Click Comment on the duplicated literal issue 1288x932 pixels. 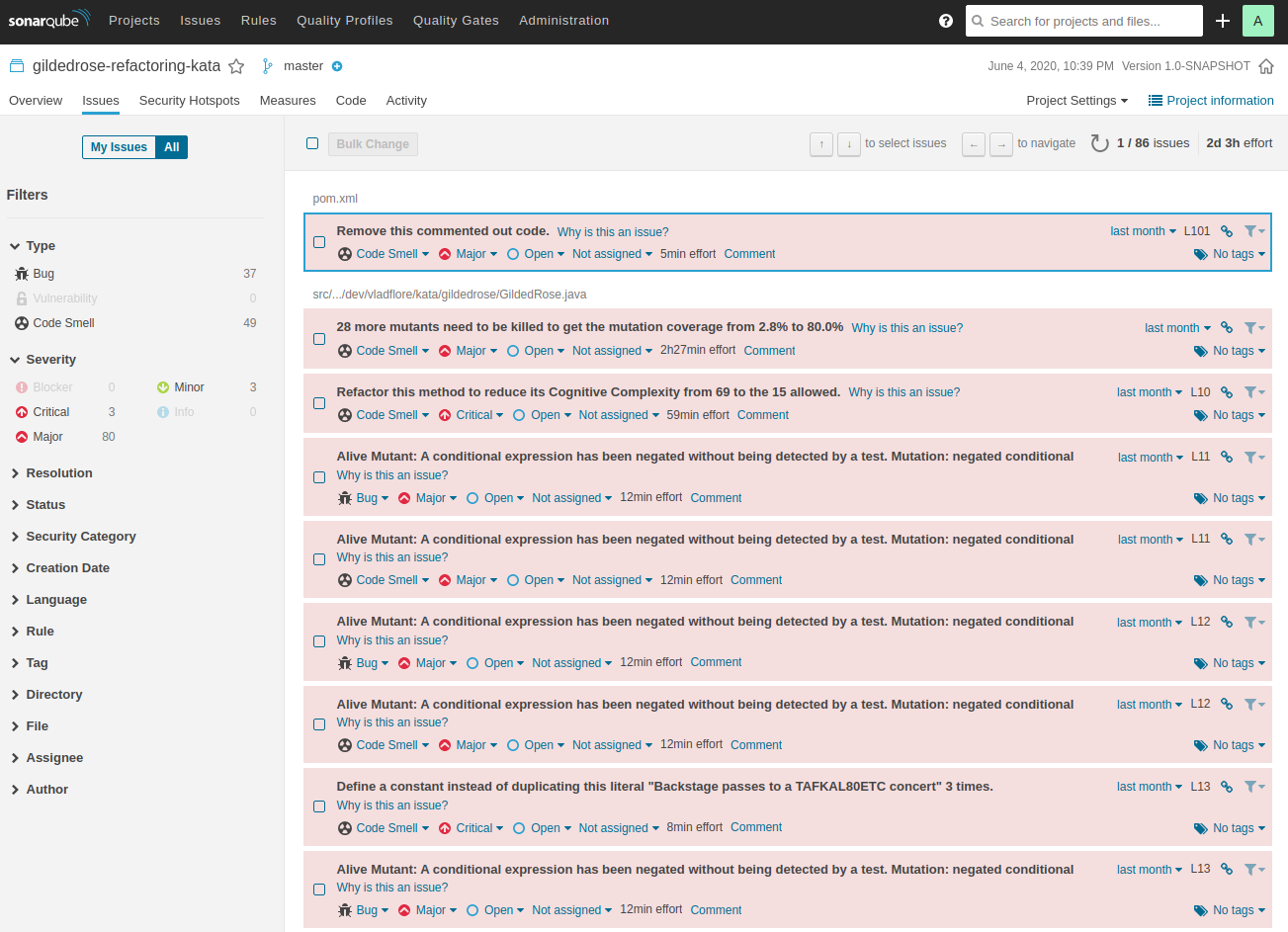(x=756, y=827)
